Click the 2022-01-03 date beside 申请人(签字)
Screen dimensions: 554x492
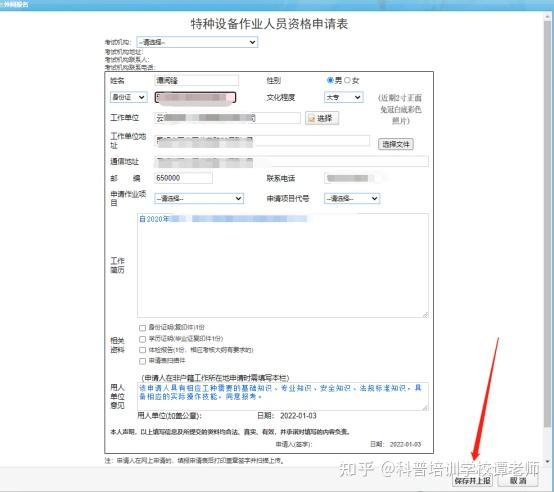coord(405,444)
